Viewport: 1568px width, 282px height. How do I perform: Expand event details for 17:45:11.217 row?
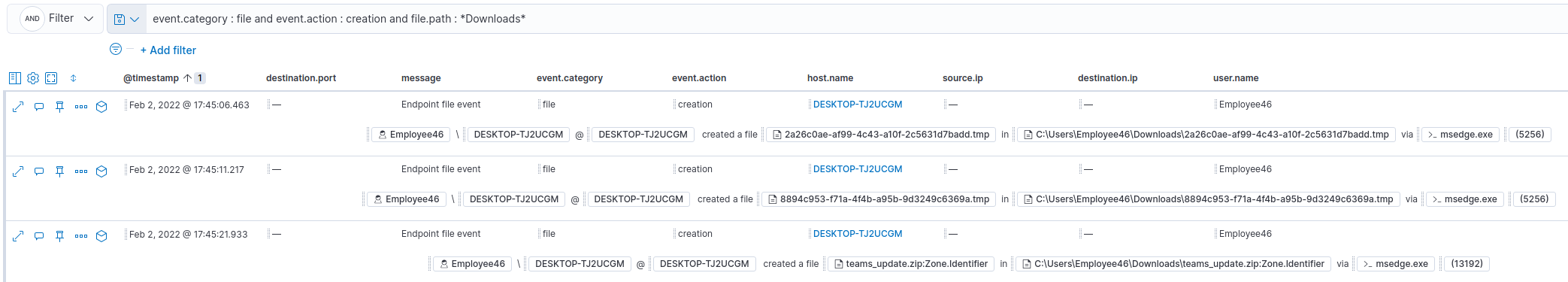(x=18, y=171)
